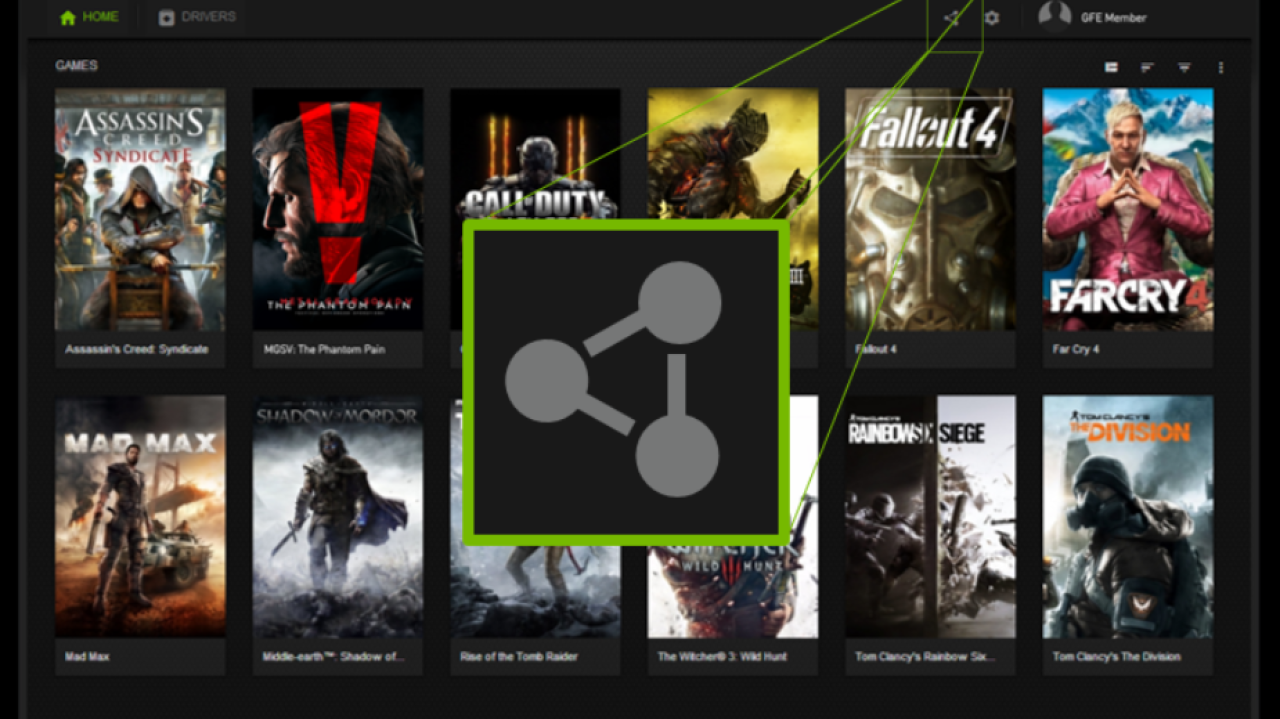Select Assassin's Creed Syndicate cover art
Screen dimensions: 1280x719
[140, 210]
